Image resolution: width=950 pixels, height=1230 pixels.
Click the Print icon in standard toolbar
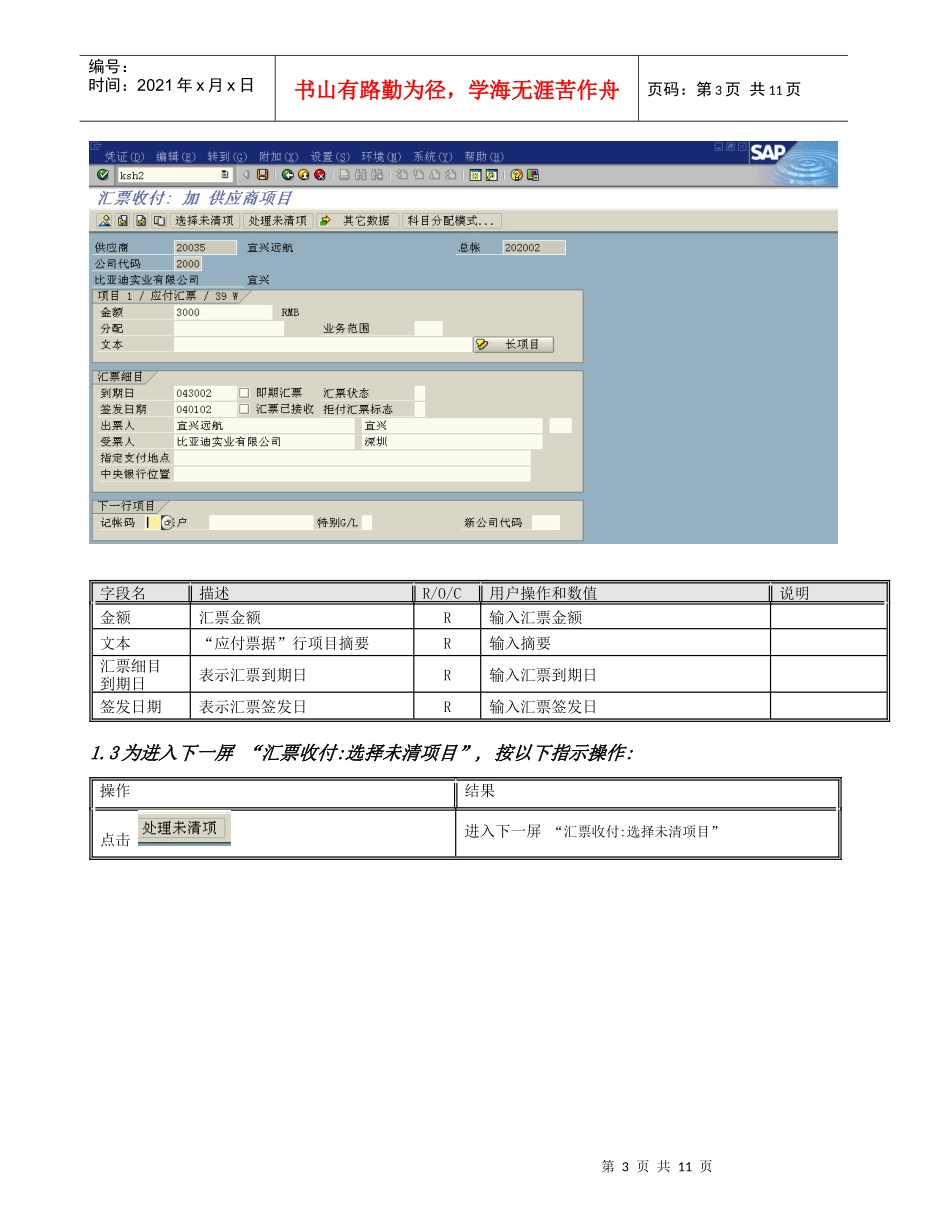(344, 175)
